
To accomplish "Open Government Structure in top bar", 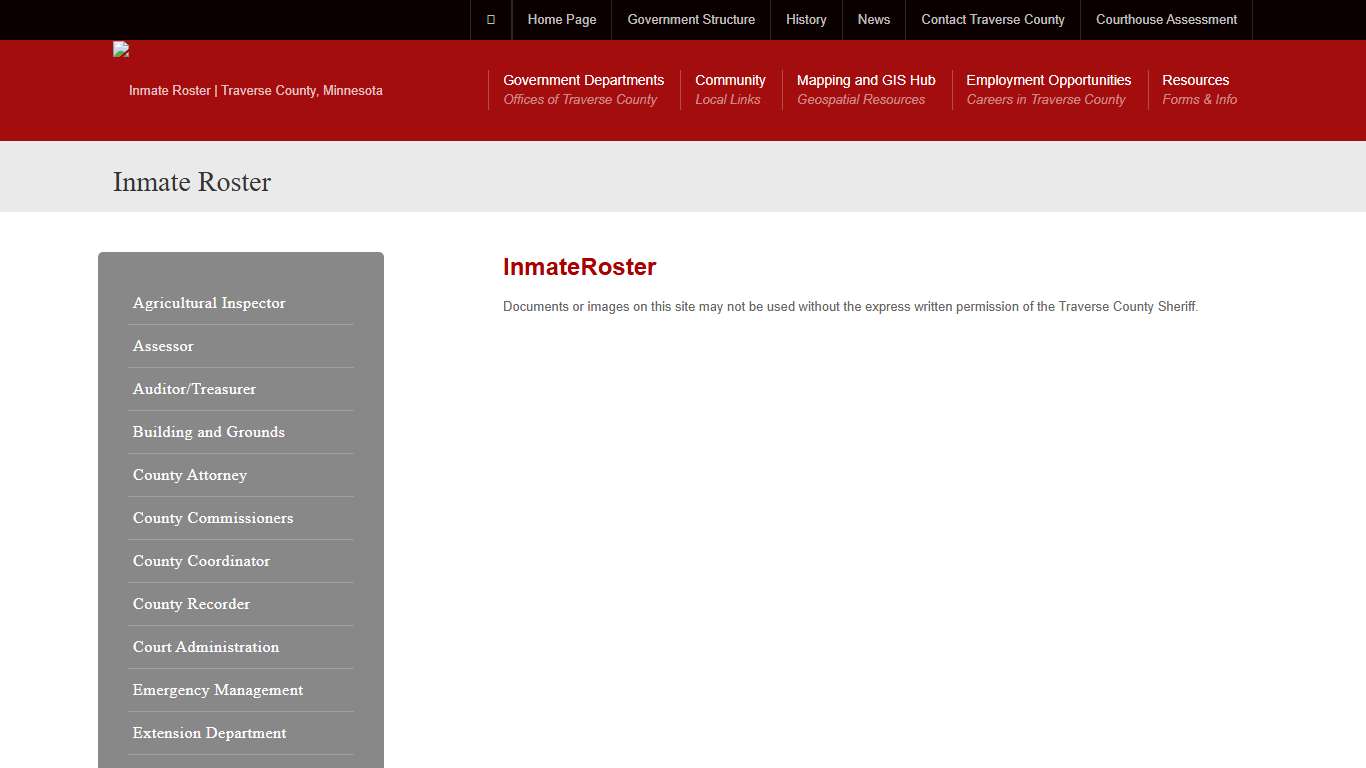I will tap(691, 20).
